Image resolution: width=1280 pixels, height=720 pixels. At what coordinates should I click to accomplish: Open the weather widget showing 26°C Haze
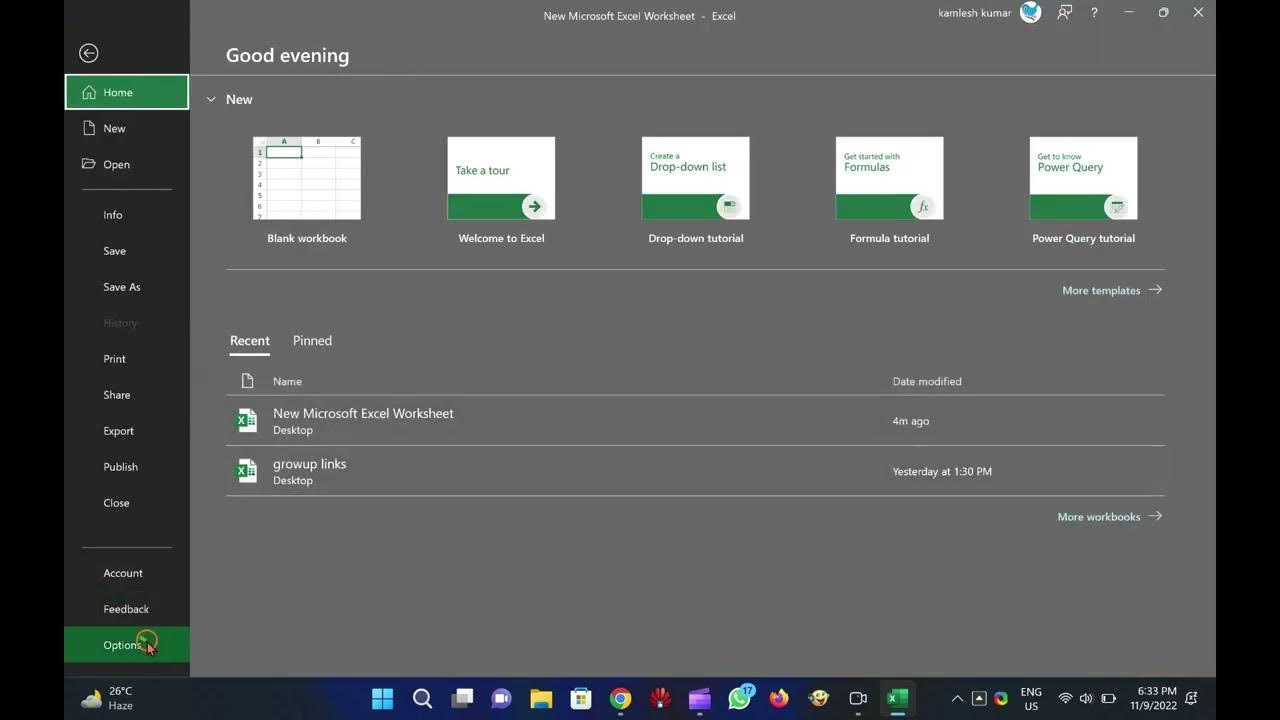[x=107, y=698]
